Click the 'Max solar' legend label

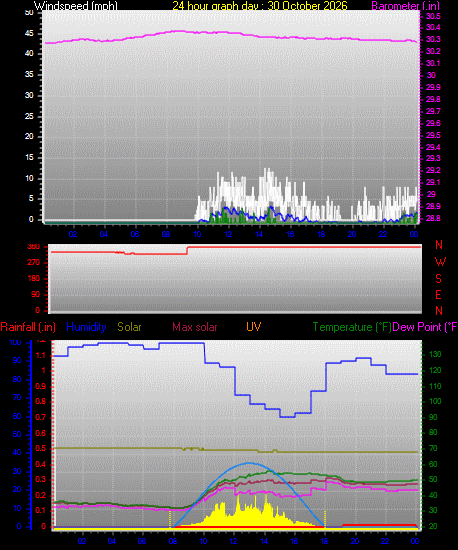195,327
